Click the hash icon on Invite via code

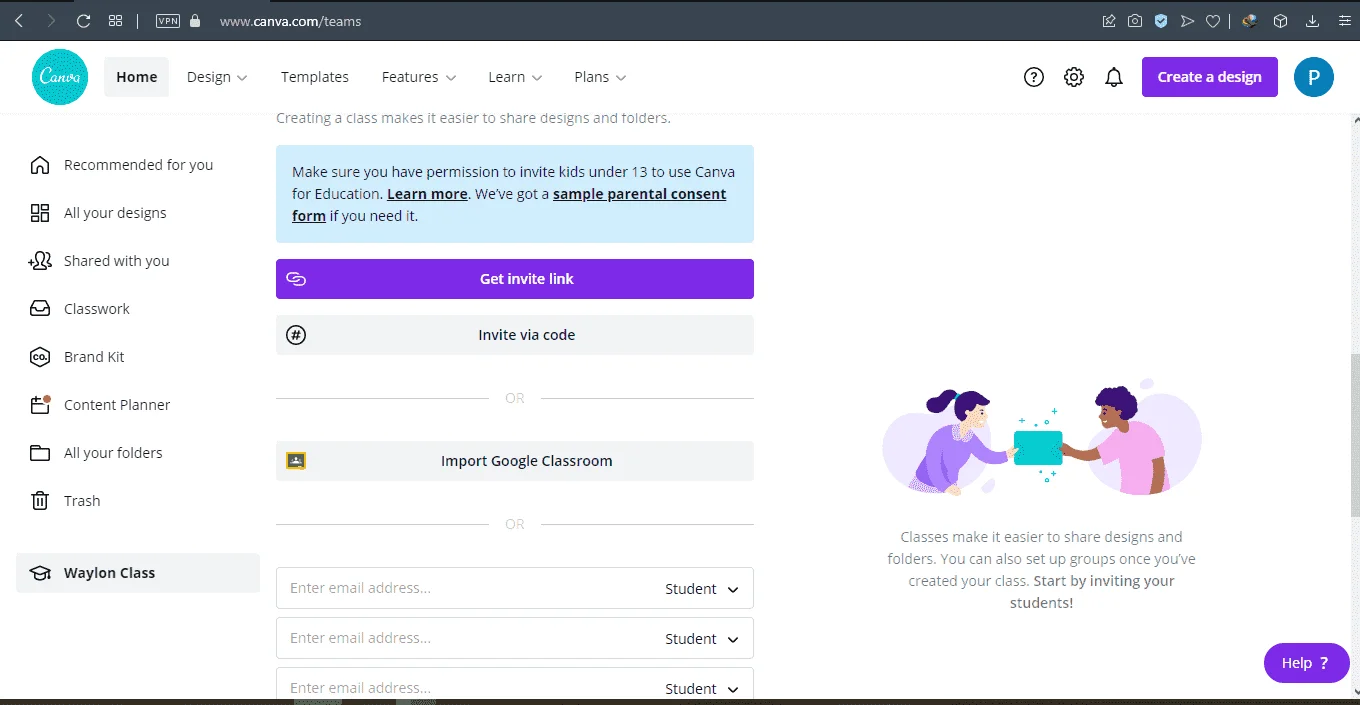296,335
